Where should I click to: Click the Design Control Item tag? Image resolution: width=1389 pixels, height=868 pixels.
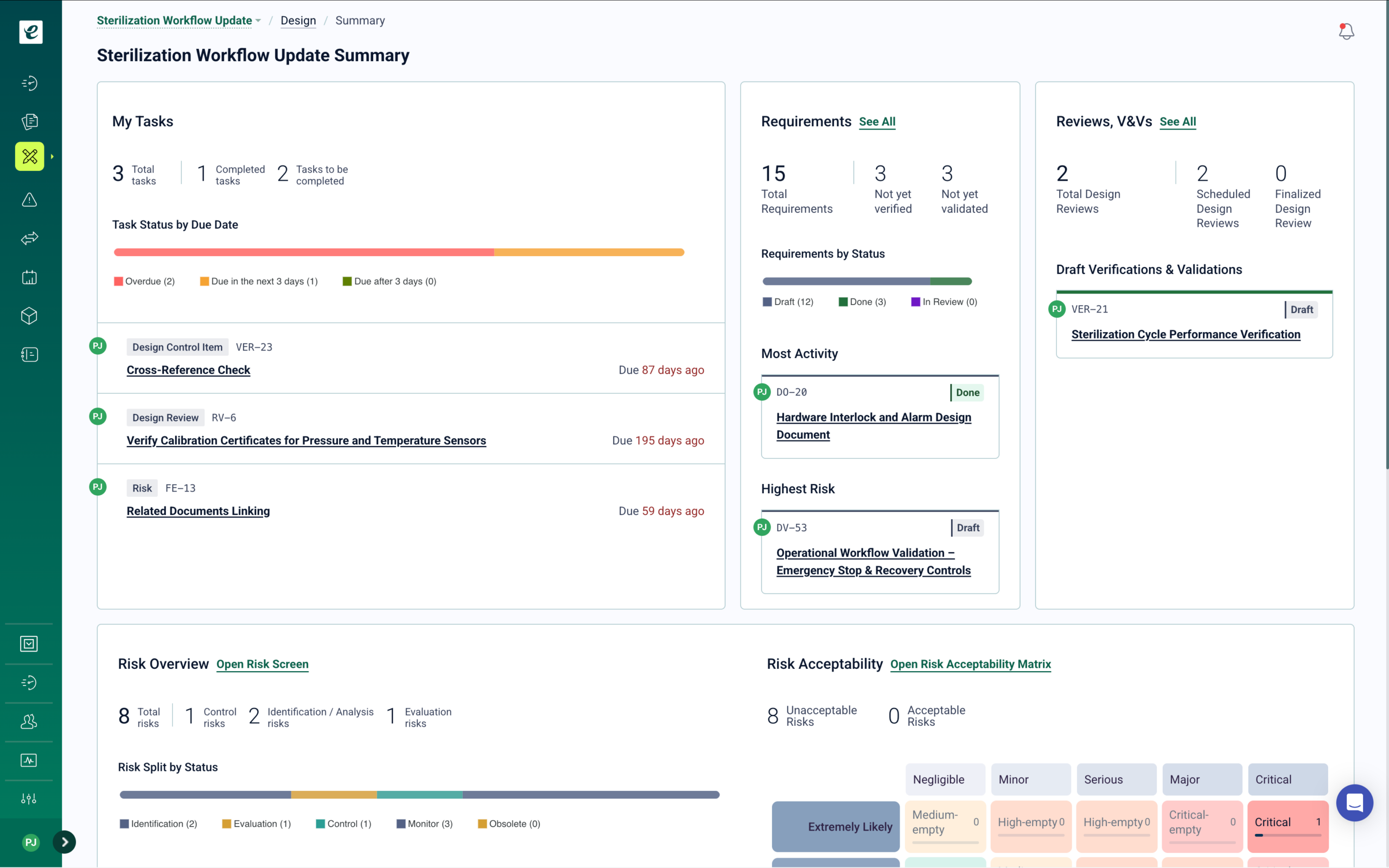coord(177,347)
